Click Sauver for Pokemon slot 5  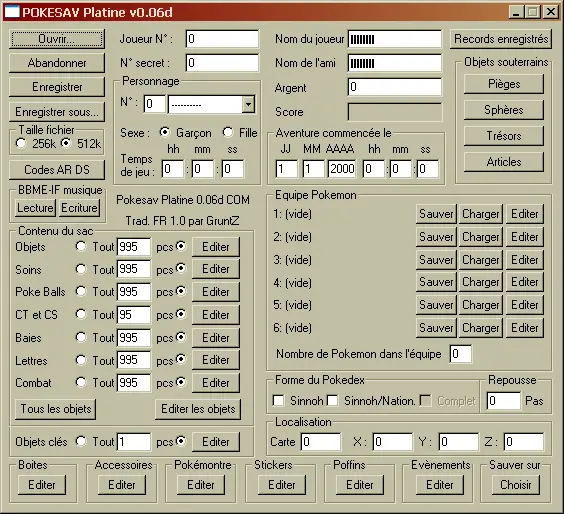pyautogui.click(x=436, y=305)
